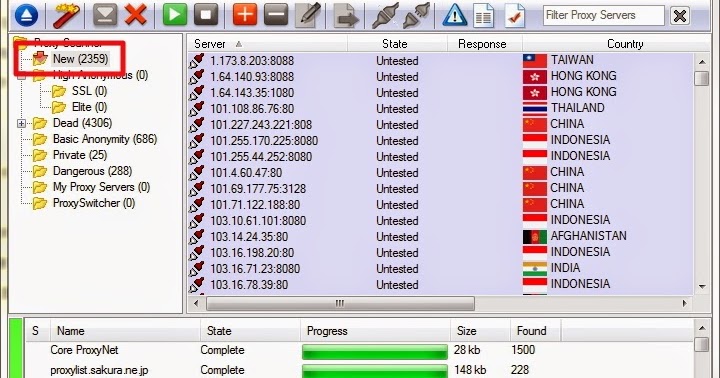Select proxy 103.16.198.20:80
Image resolution: width=720 pixels, height=378 pixels.
(252, 253)
